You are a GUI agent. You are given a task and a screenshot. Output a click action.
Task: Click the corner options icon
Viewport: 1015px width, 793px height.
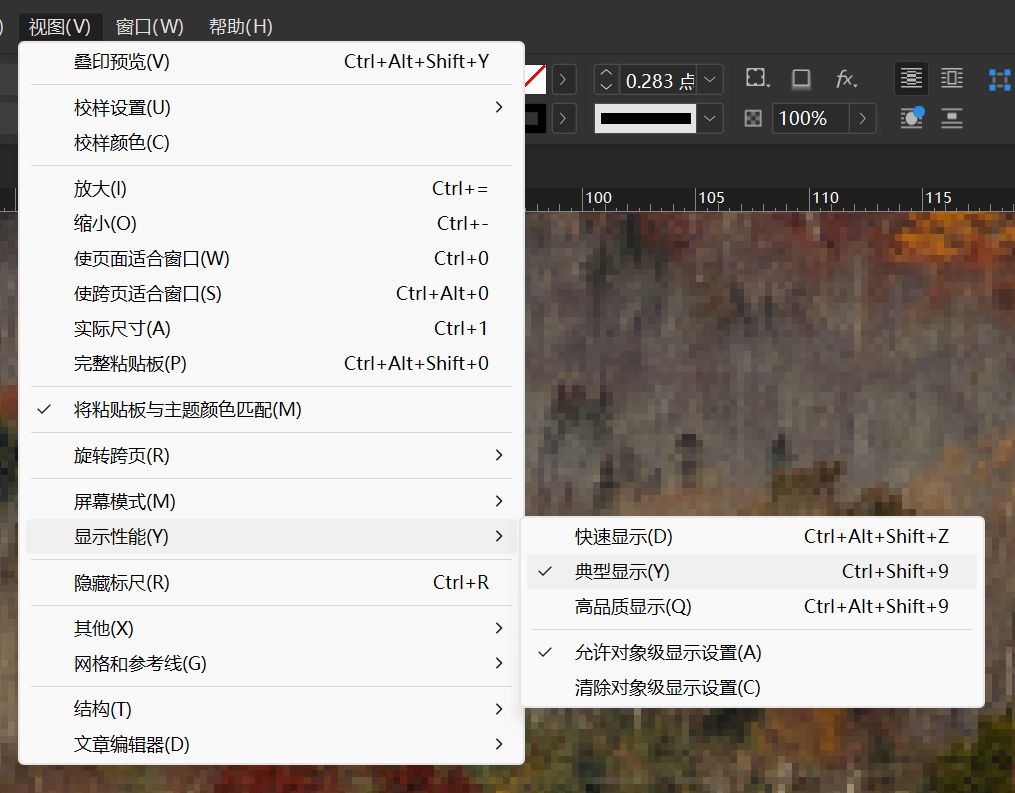click(756, 79)
